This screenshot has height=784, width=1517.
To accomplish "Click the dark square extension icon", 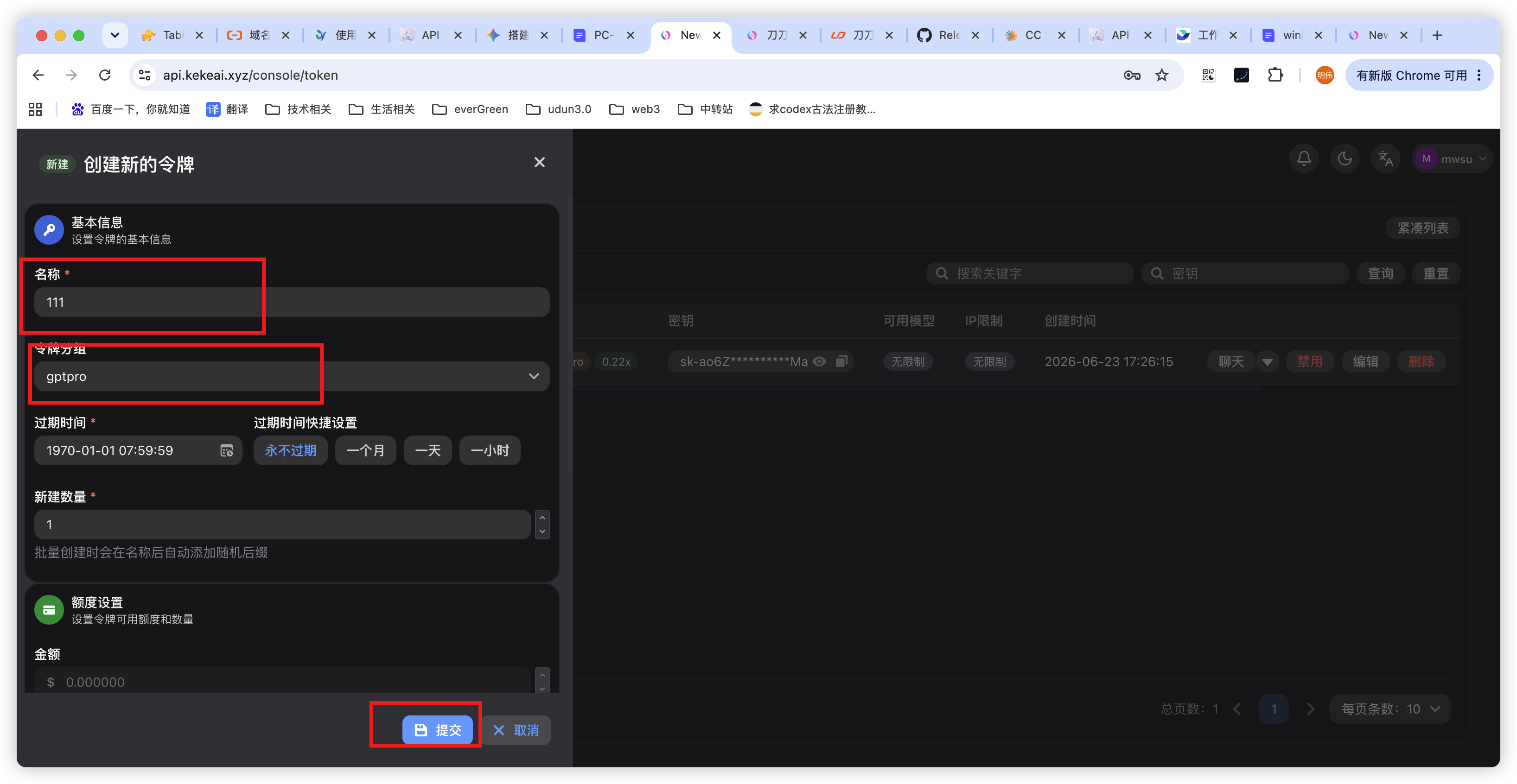I will tap(1242, 76).
